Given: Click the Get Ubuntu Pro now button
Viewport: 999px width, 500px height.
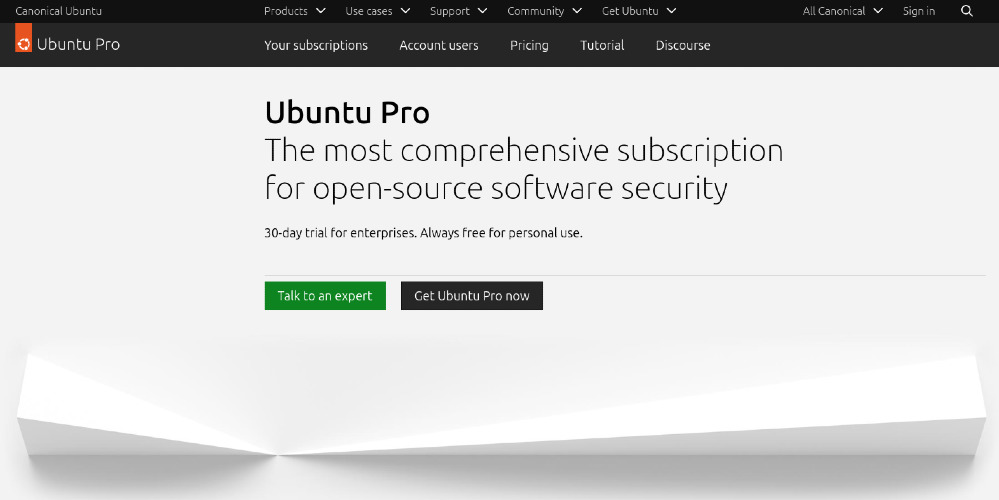Looking at the screenshot, I should tap(471, 296).
